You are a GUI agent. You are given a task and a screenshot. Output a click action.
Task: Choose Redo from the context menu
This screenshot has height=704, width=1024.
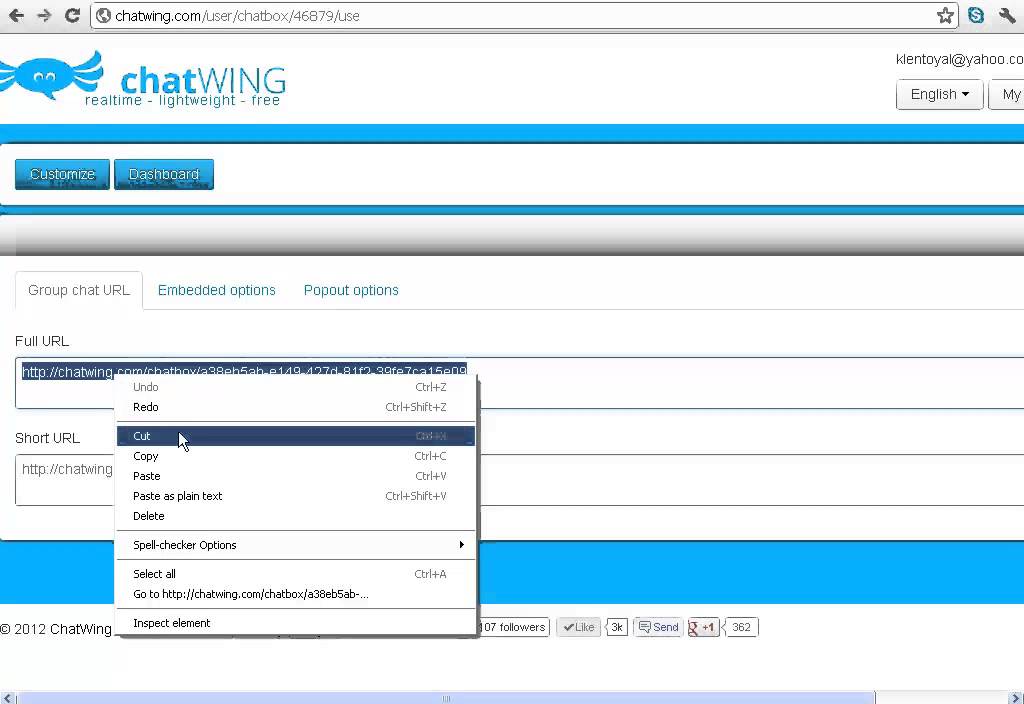296,407
